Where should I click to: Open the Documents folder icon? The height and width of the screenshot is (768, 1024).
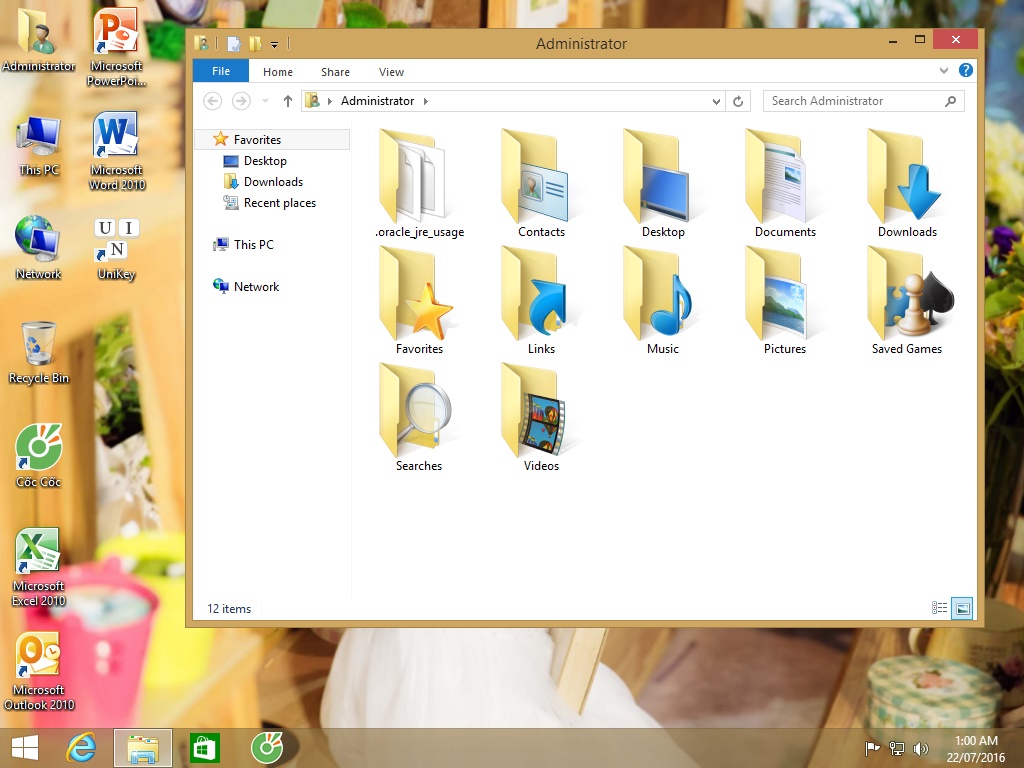pos(784,184)
